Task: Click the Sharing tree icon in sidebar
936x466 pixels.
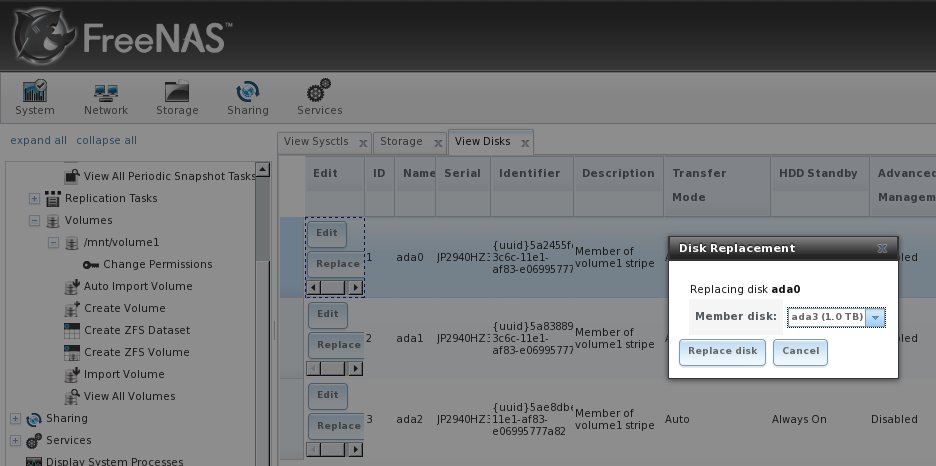Action: [34, 419]
